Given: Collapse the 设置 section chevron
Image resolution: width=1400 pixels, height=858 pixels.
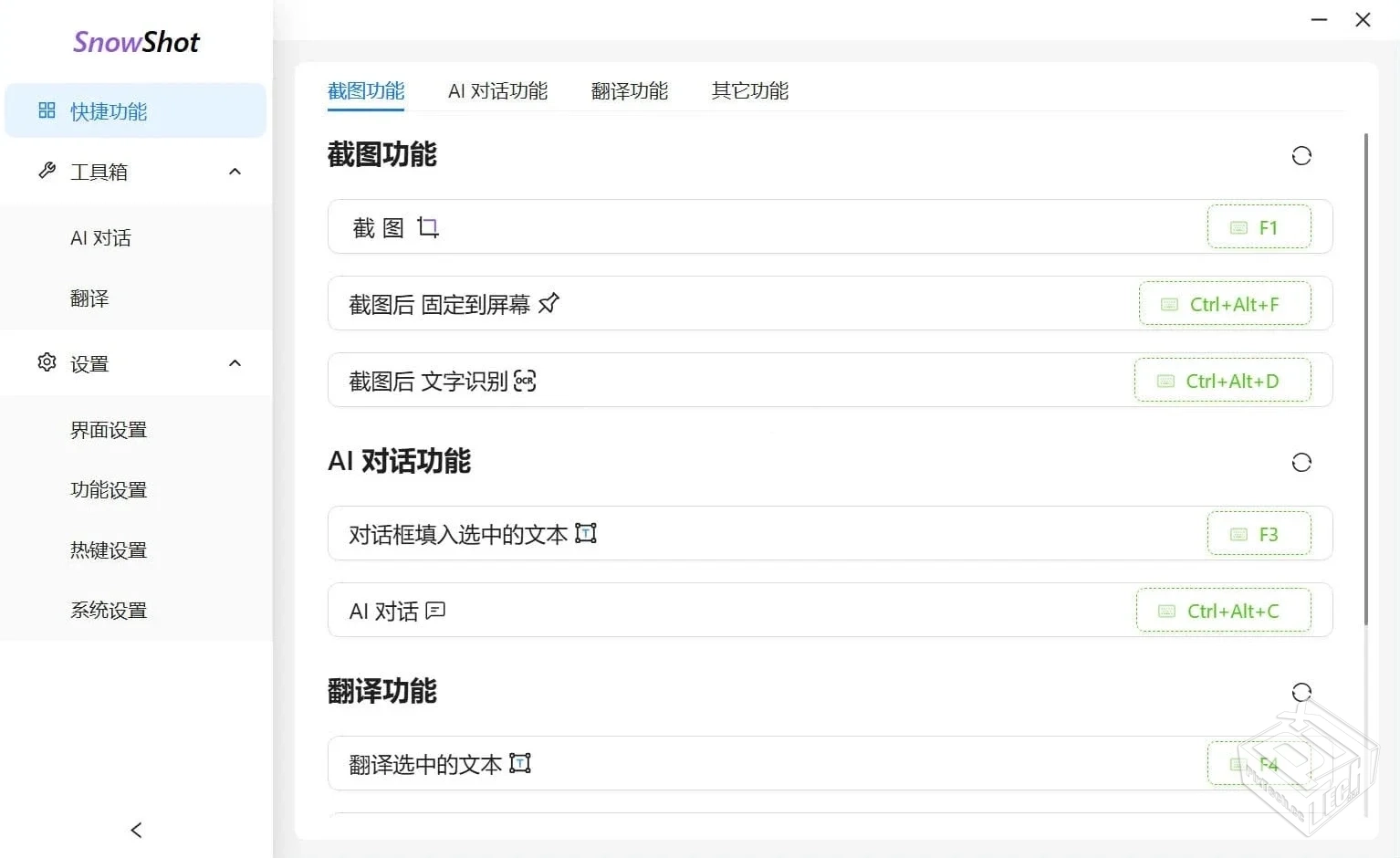Looking at the screenshot, I should tap(235, 362).
